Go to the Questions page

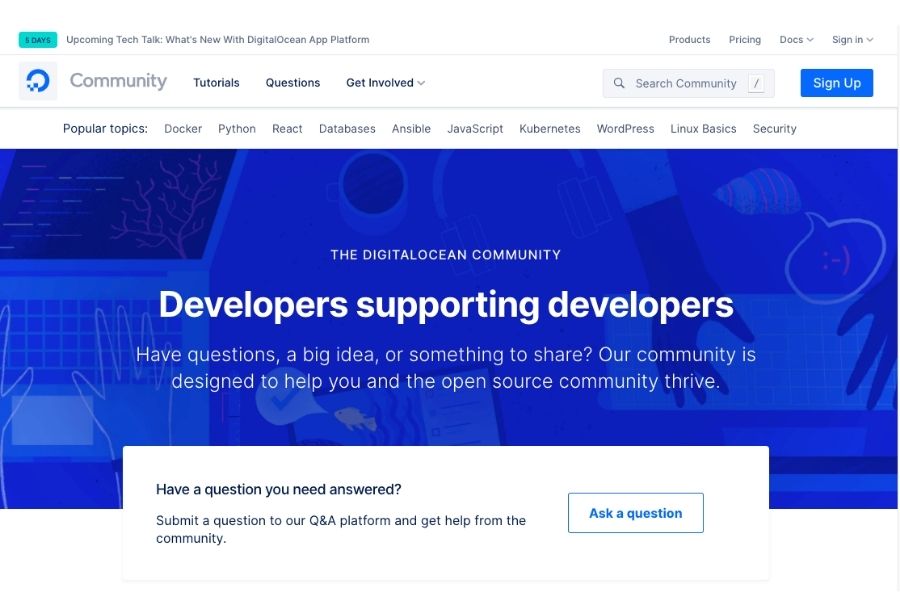pyautogui.click(x=293, y=83)
